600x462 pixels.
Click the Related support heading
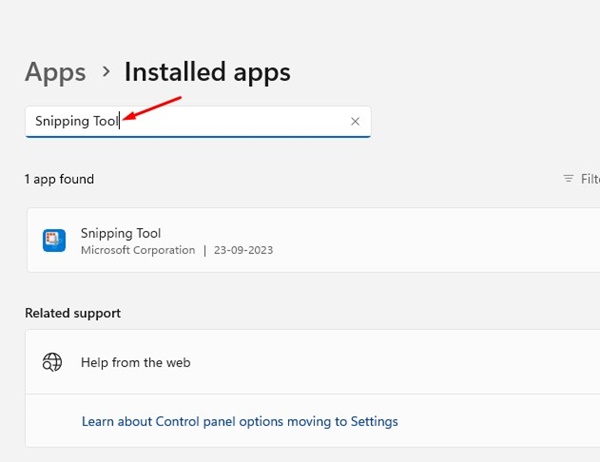[x=73, y=313]
